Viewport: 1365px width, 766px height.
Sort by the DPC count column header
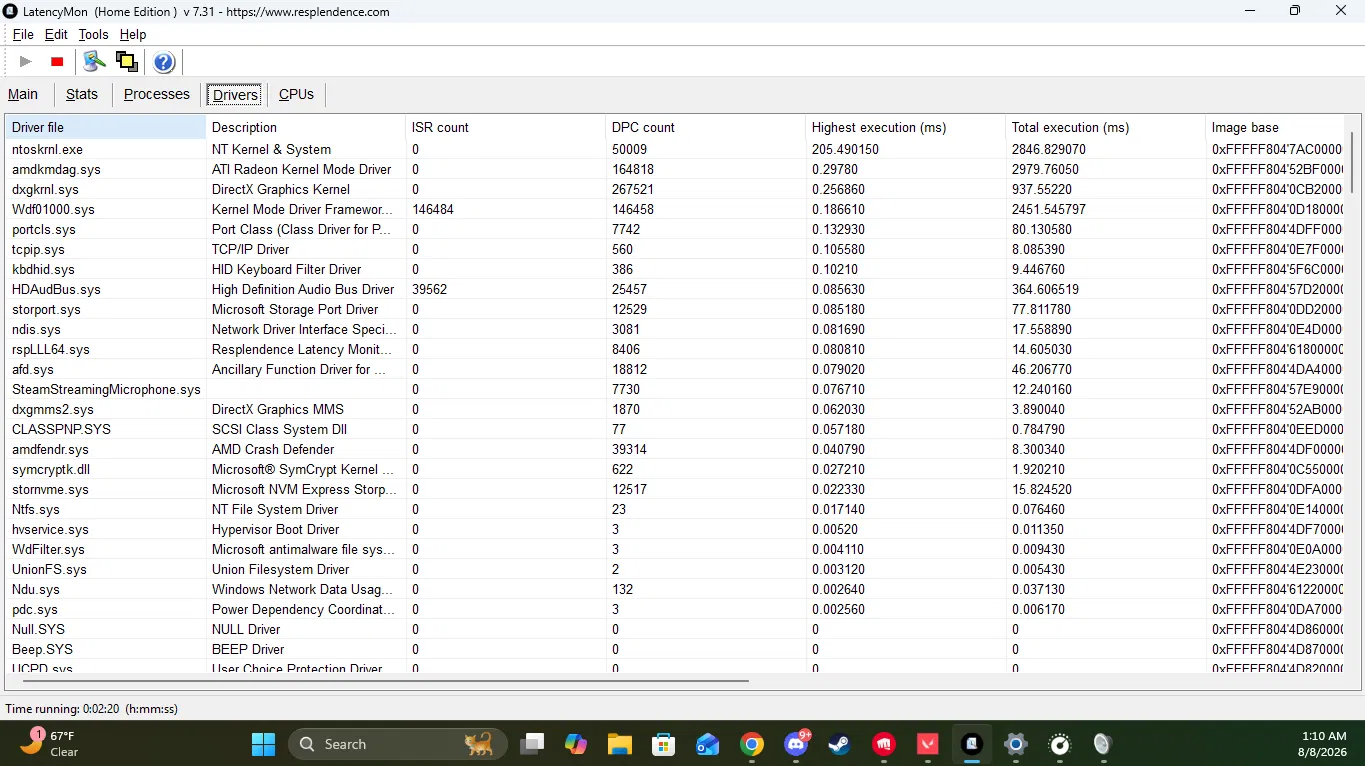[x=706, y=127]
